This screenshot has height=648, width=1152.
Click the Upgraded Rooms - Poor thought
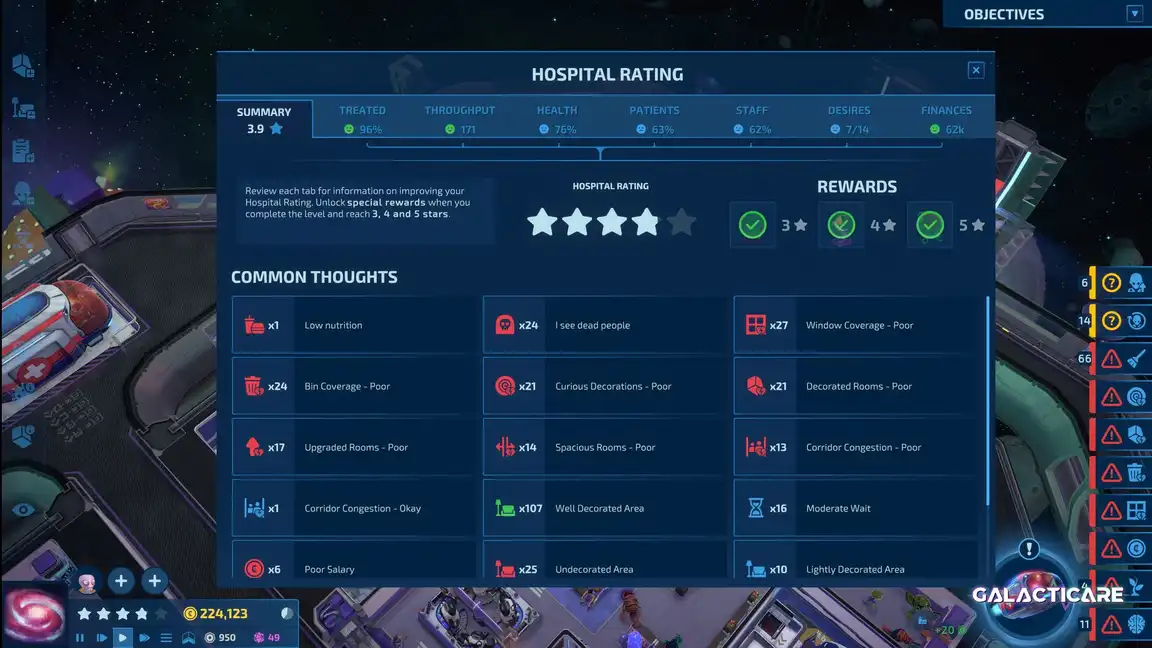[354, 447]
